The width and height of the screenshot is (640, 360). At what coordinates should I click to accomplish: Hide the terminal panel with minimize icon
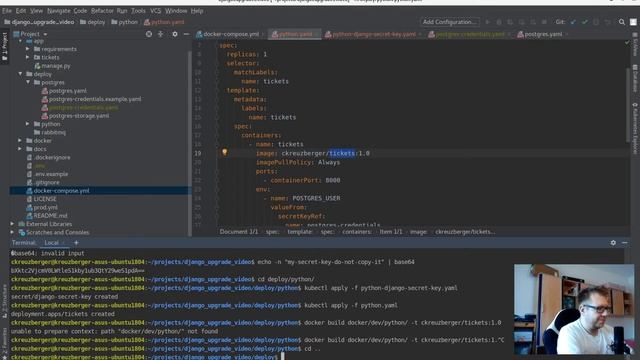pos(625,243)
